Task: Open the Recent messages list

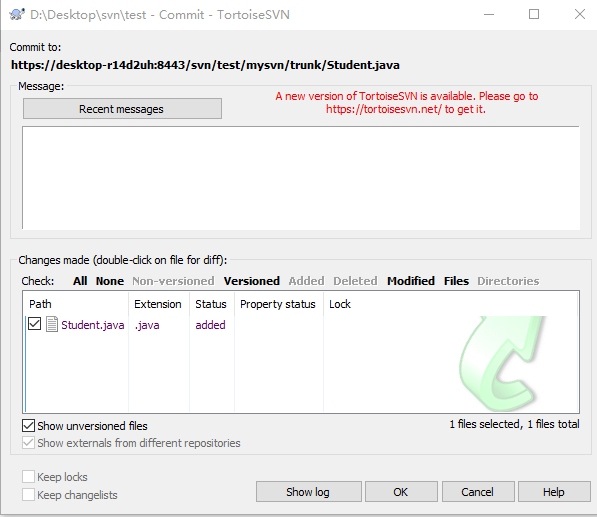Action: pyautogui.click(x=122, y=109)
